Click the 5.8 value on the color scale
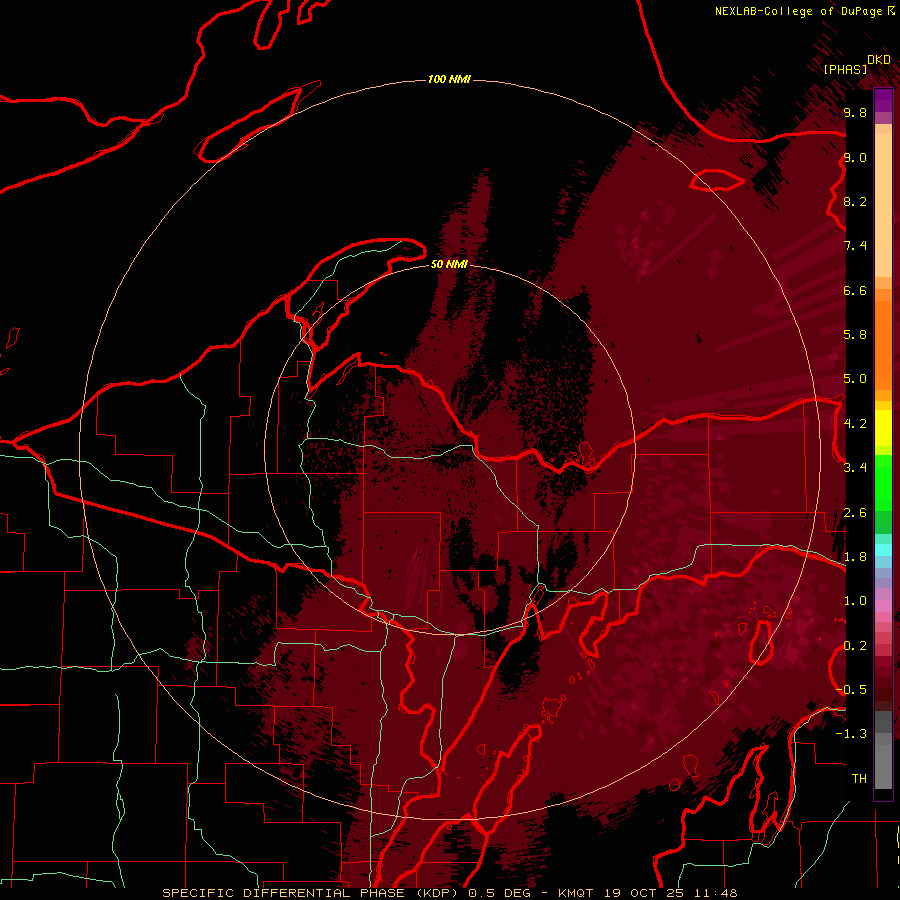 [x=855, y=335]
